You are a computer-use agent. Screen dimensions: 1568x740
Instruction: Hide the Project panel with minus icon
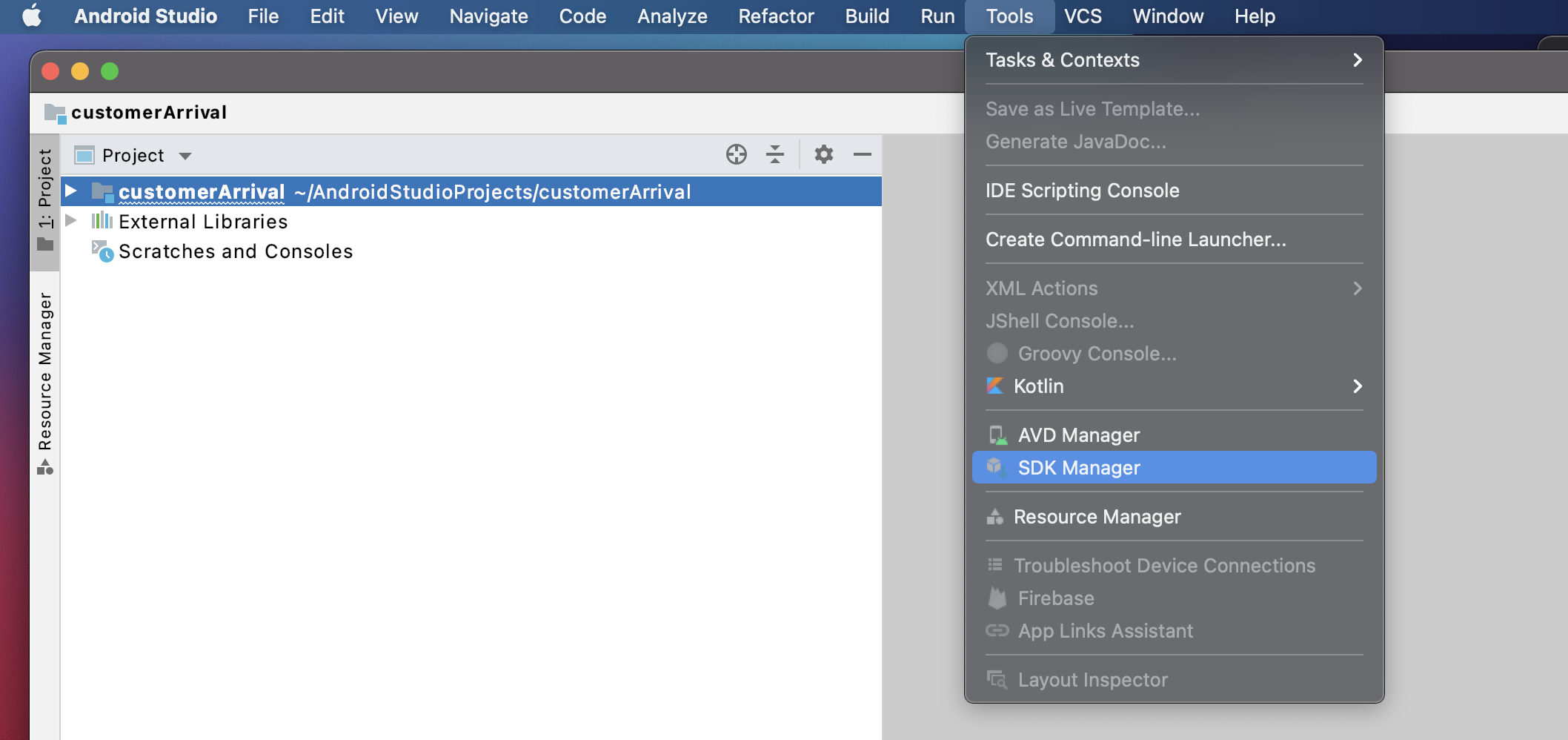coord(862,154)
